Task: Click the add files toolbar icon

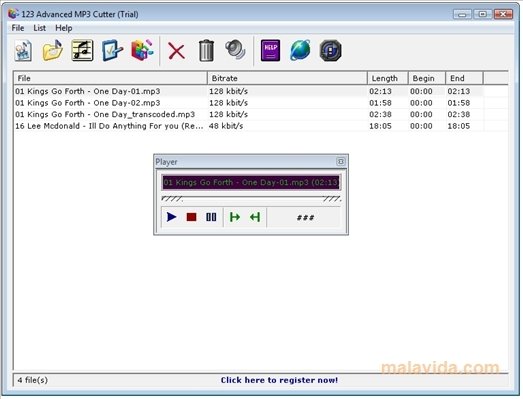Action: tap(23, 51)
